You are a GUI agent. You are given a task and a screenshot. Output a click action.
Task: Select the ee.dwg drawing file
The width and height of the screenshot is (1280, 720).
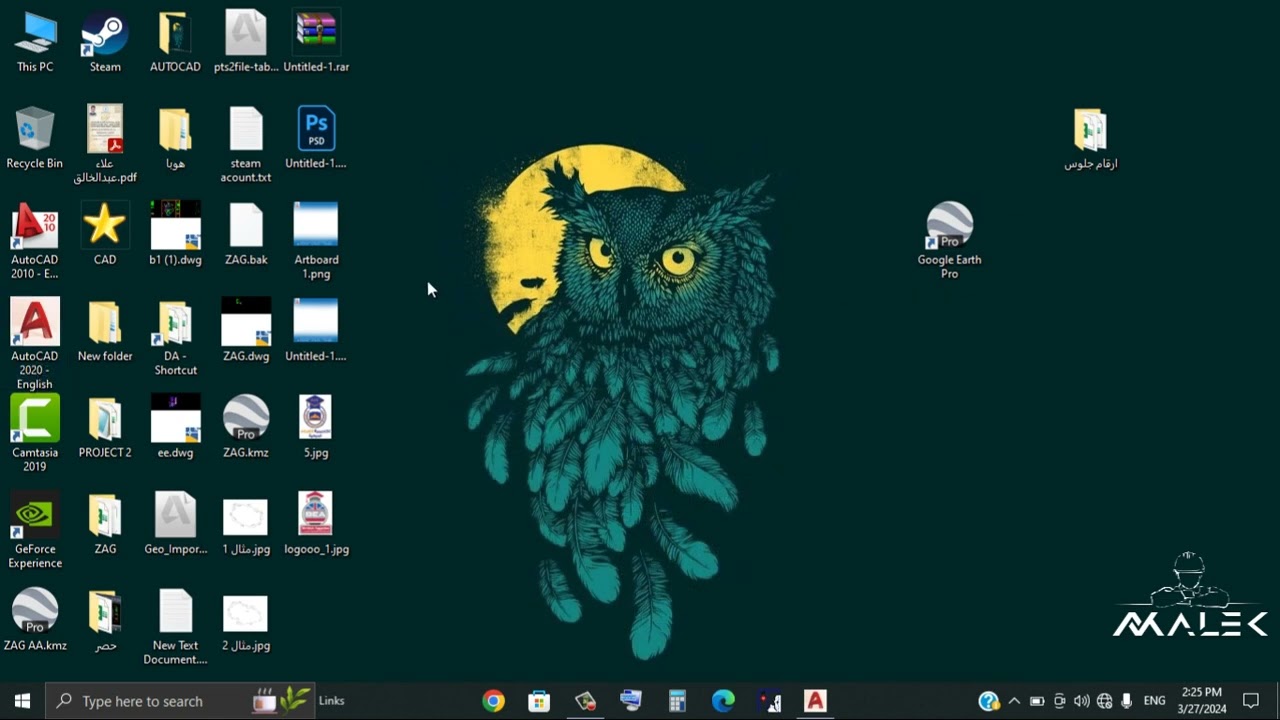click(x=175, y=427)
